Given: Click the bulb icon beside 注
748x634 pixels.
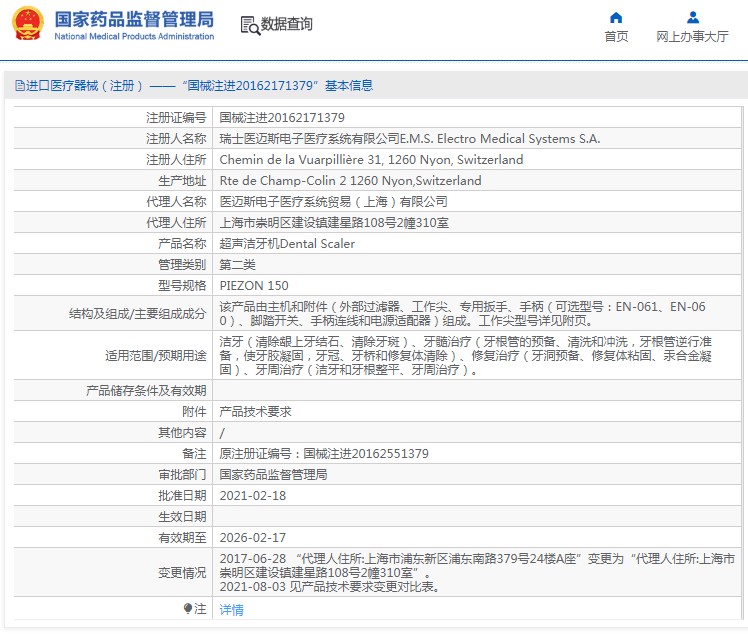Looking at the screenshot, I should click(x=188, y=608).
